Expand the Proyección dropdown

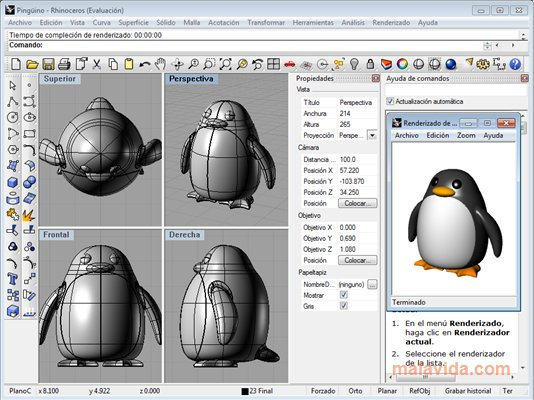372,135
